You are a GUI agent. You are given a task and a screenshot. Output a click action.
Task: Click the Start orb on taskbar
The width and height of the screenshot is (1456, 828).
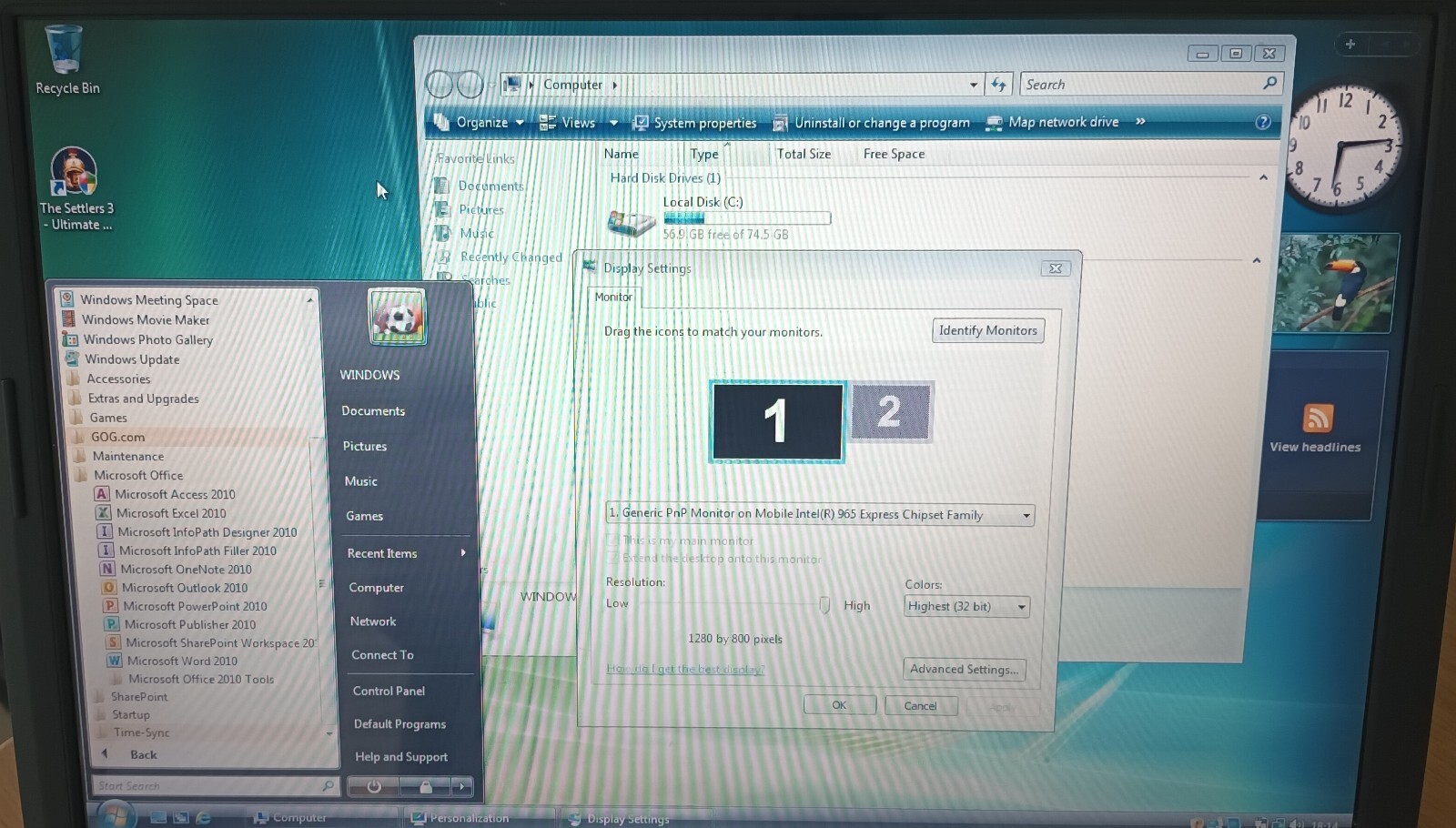point(115,814)
